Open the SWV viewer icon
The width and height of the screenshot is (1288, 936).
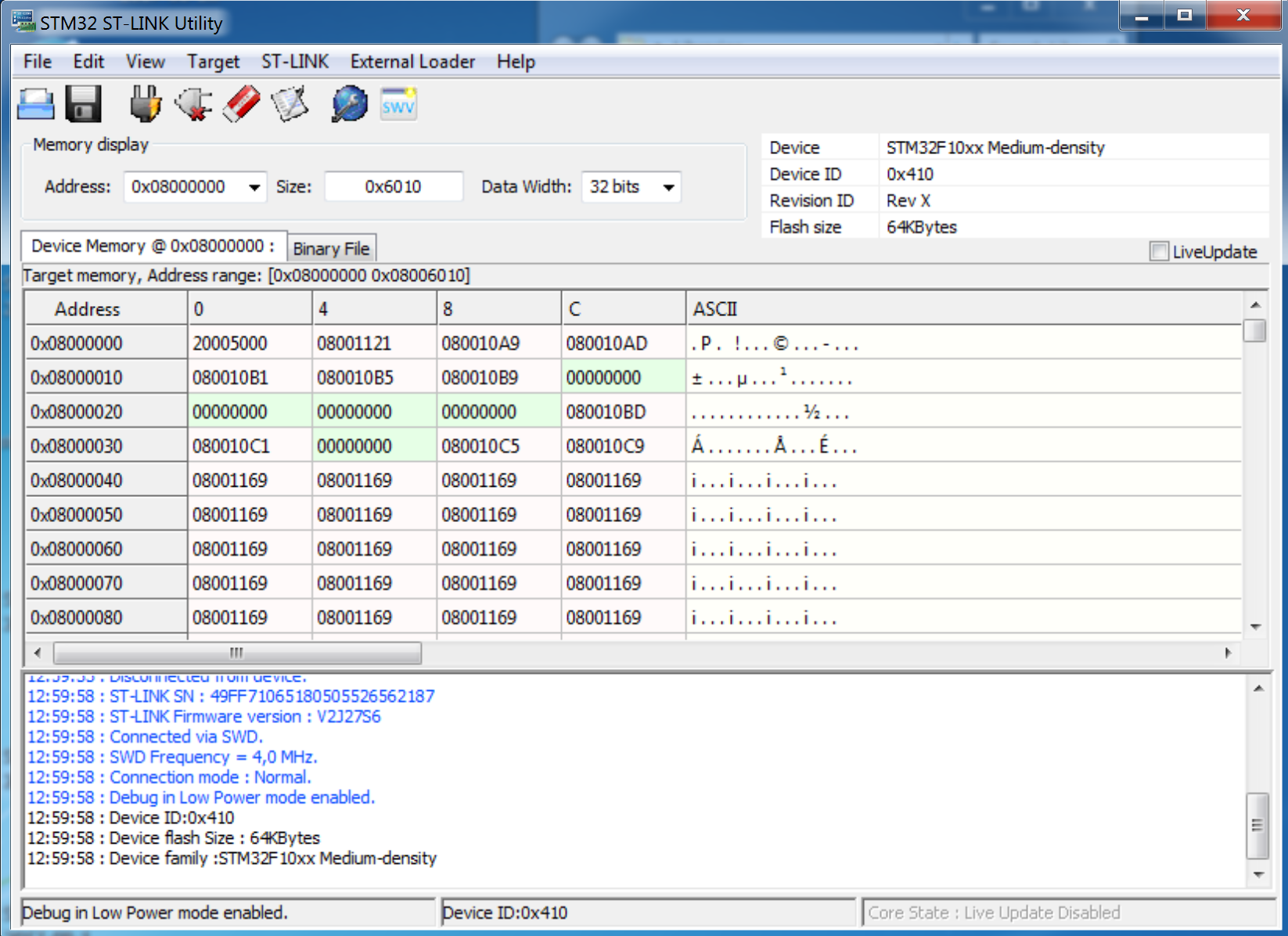398,104
